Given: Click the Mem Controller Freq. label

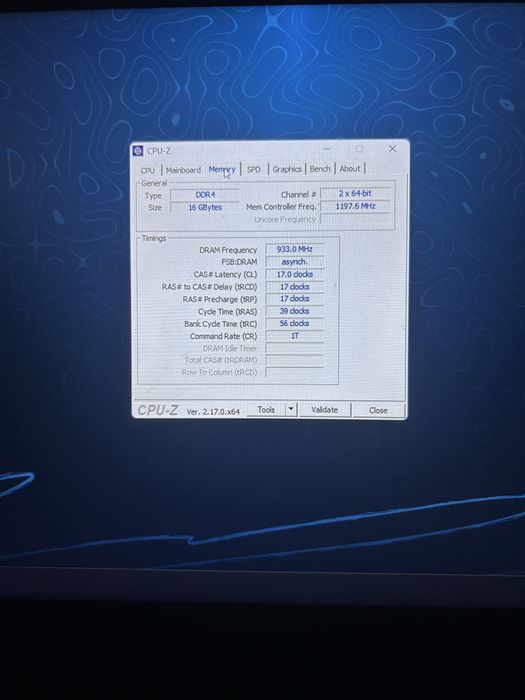Looking at the screenshot, I should click(x=281, y=207).
